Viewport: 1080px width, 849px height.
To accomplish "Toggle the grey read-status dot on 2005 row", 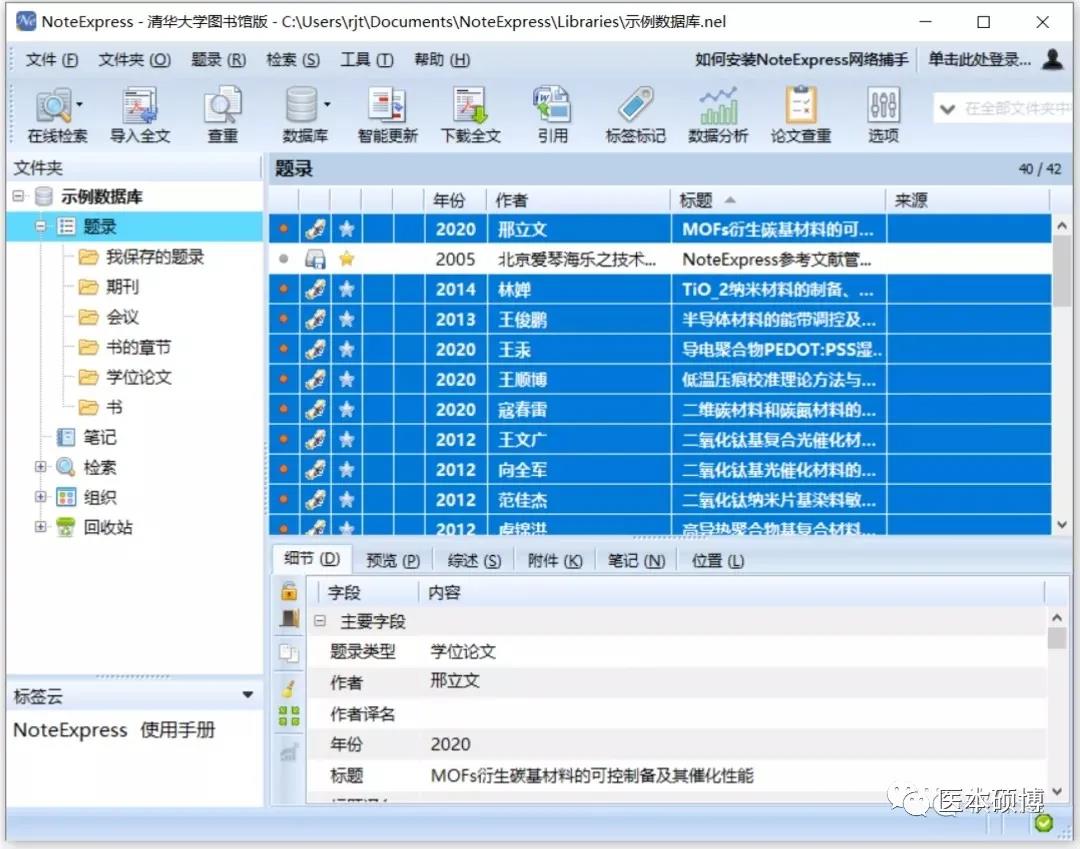I will [284, 259].
